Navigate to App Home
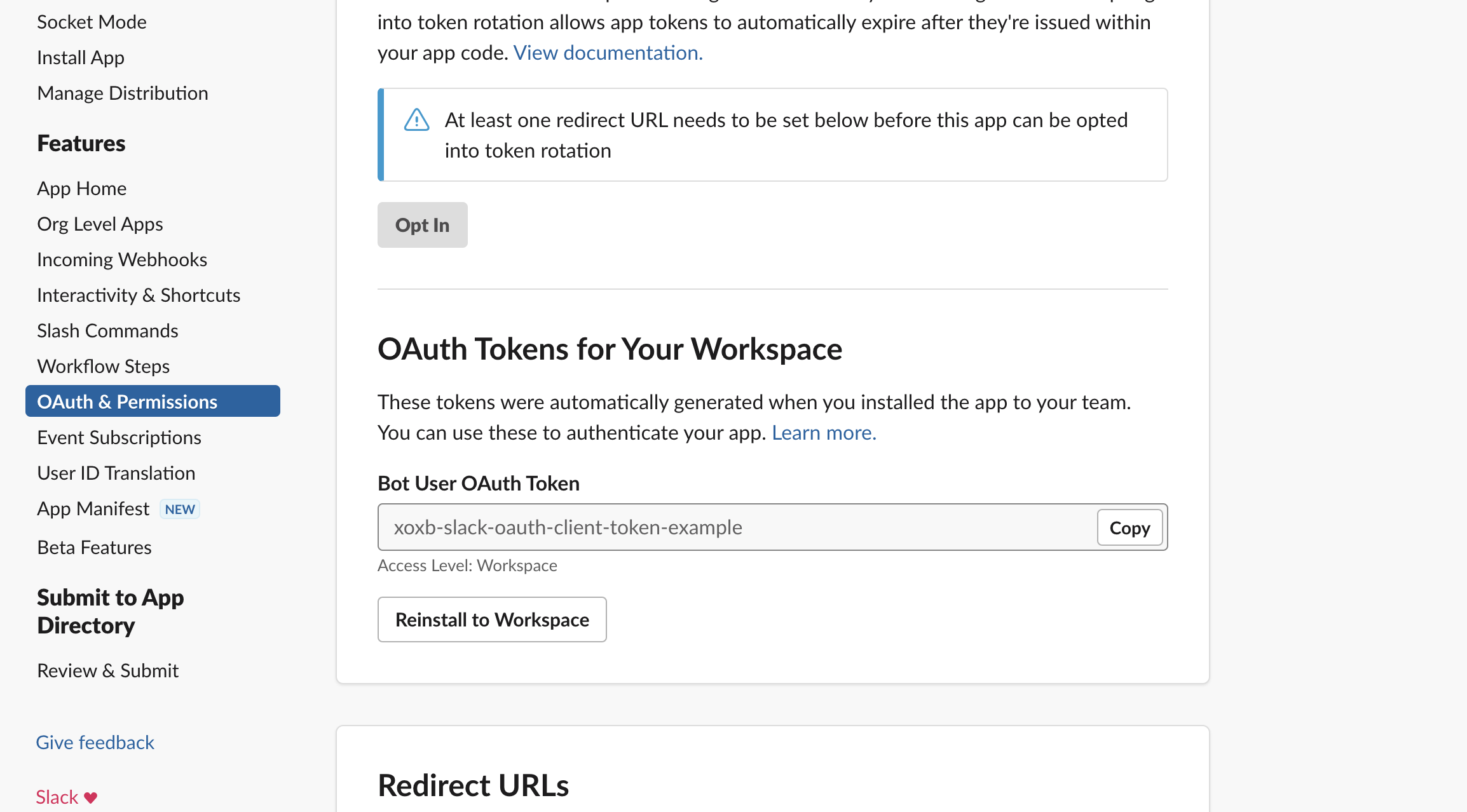Viewport: 1467px width, 812px height. [82, 189]
